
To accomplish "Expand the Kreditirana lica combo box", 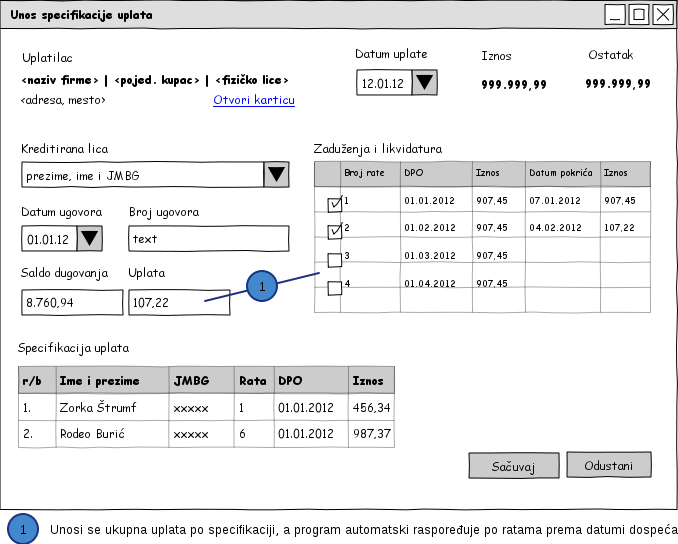I will (x=276, y=175).
